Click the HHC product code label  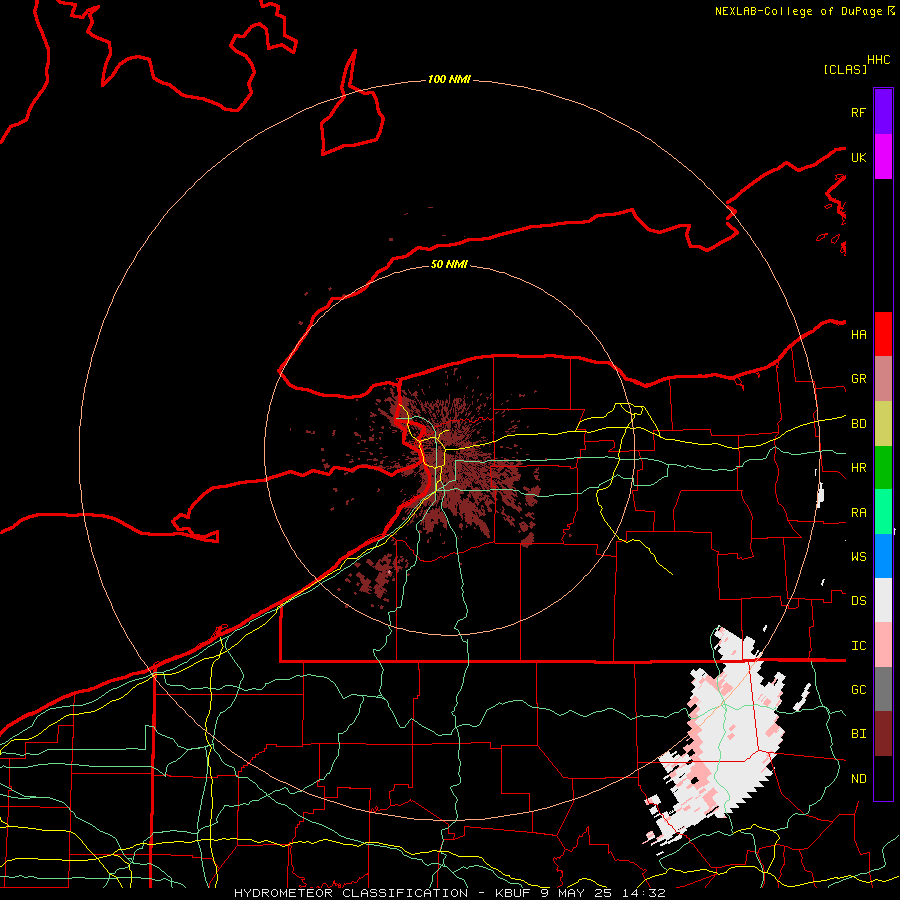click(x=879, y=60)
